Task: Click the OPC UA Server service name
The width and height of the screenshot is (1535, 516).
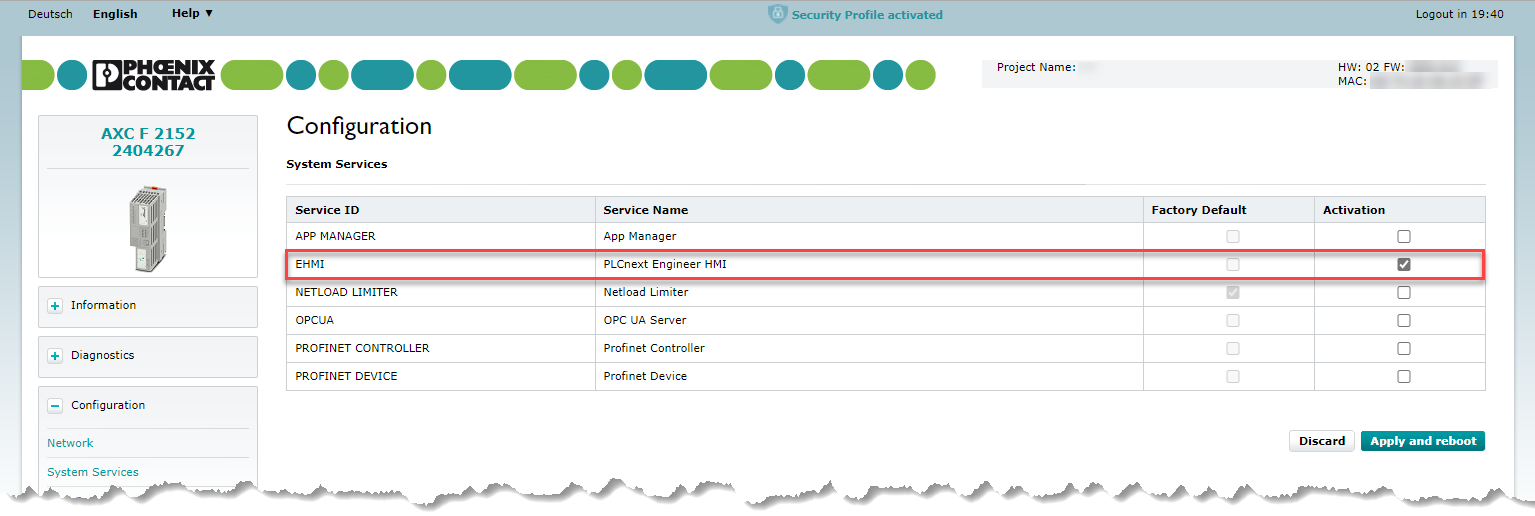Action: [x=645, y=320]
